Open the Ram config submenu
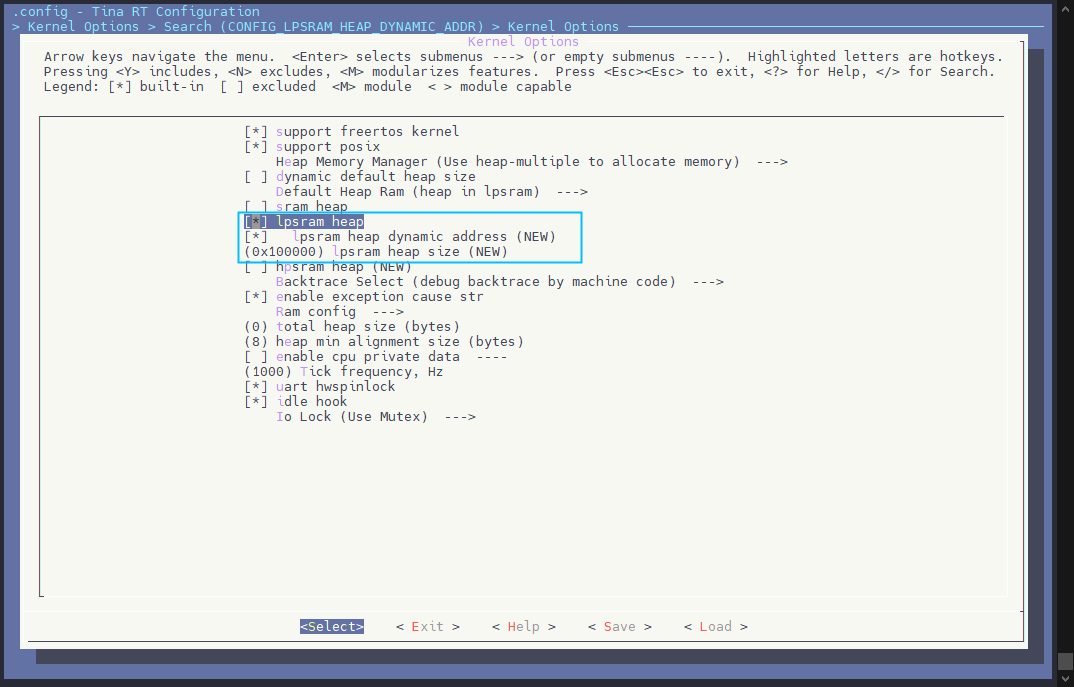Image resolution: width=1074 pixels, height=687 pixels. 339,312
